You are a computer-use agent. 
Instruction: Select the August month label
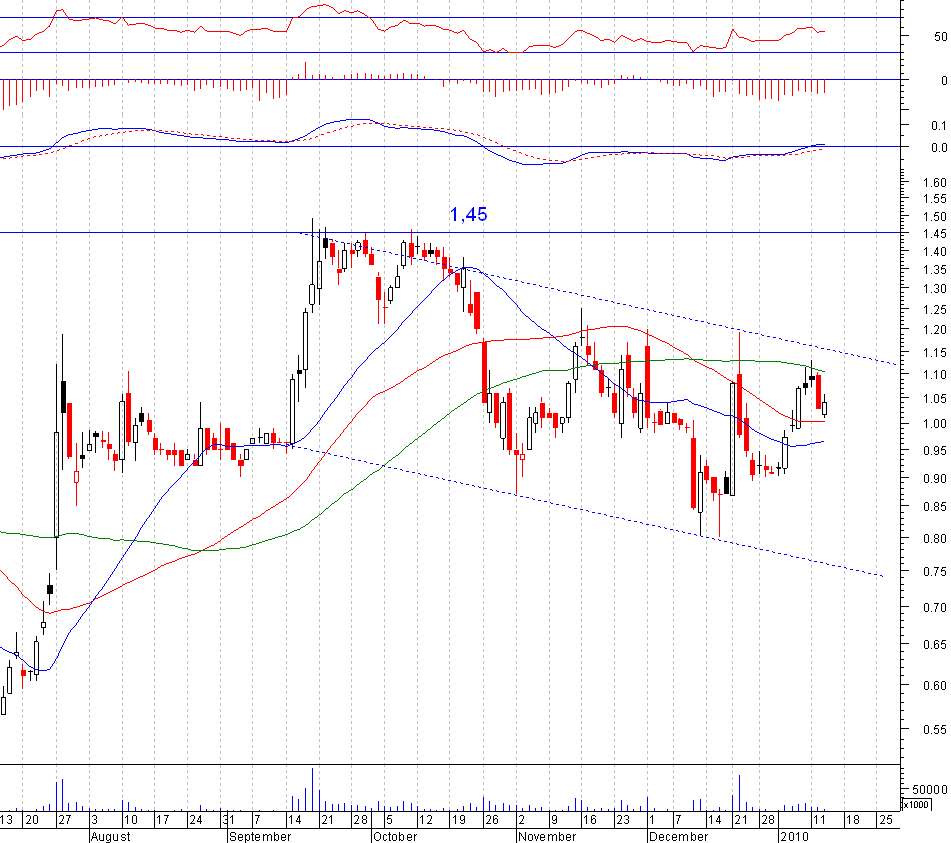click(x=110, y=836)
